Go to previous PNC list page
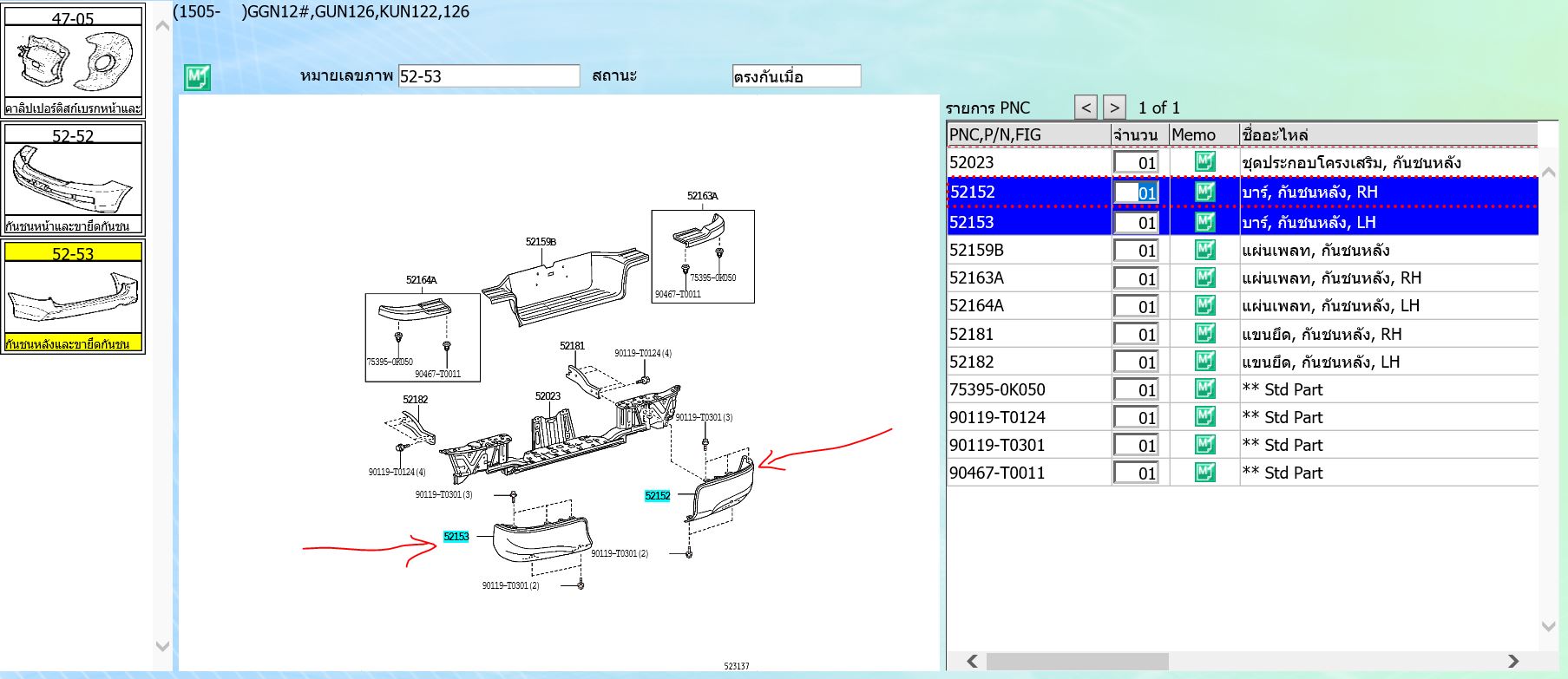 [1086, 108]
